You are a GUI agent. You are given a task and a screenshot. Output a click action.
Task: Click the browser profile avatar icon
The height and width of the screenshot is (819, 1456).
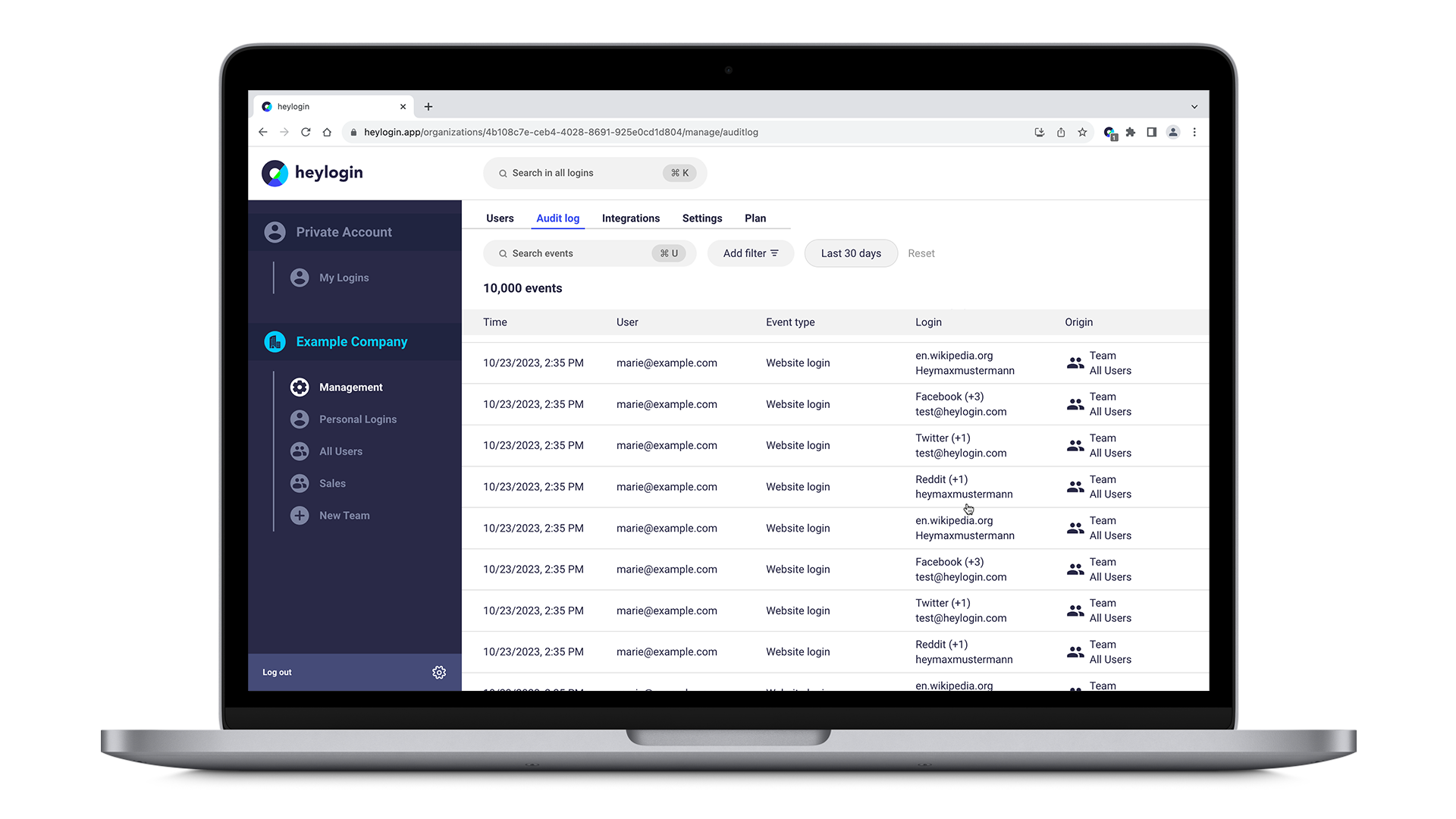1173,132
